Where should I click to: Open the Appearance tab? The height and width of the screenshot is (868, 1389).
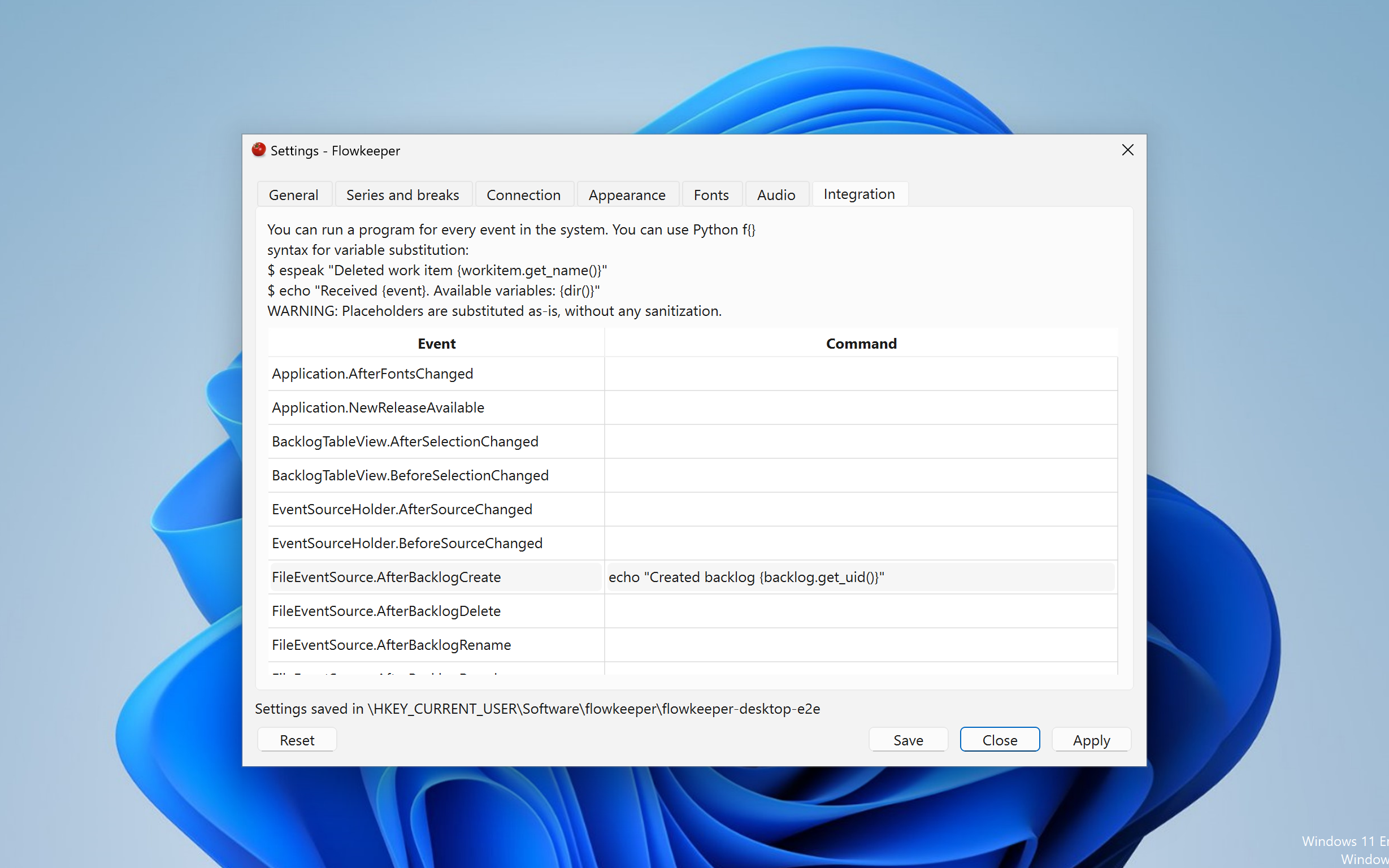pos(627,194)
